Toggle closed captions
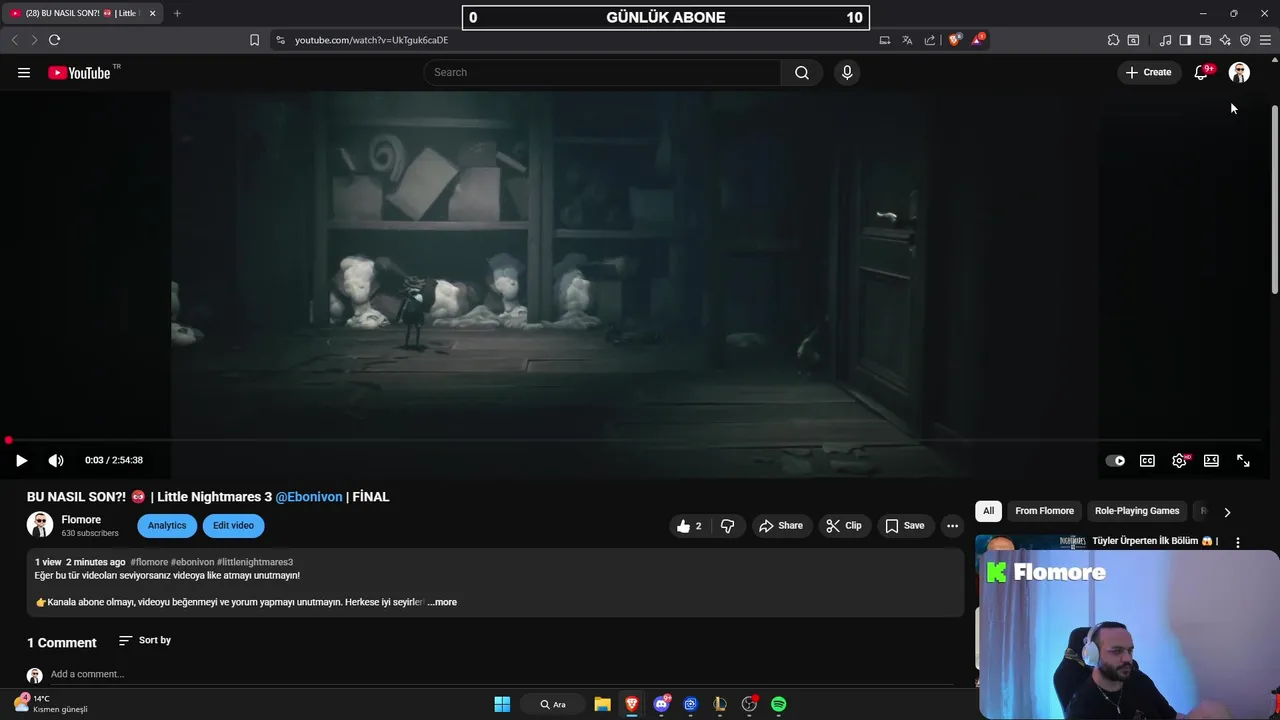The width and height of the screenshot is (1280, 720). [x=1147, y=460]
